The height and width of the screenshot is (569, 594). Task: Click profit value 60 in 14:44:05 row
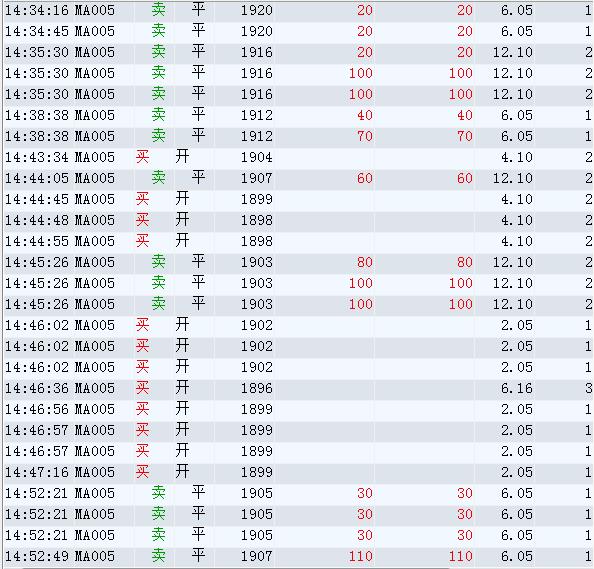tap(365, 178)
